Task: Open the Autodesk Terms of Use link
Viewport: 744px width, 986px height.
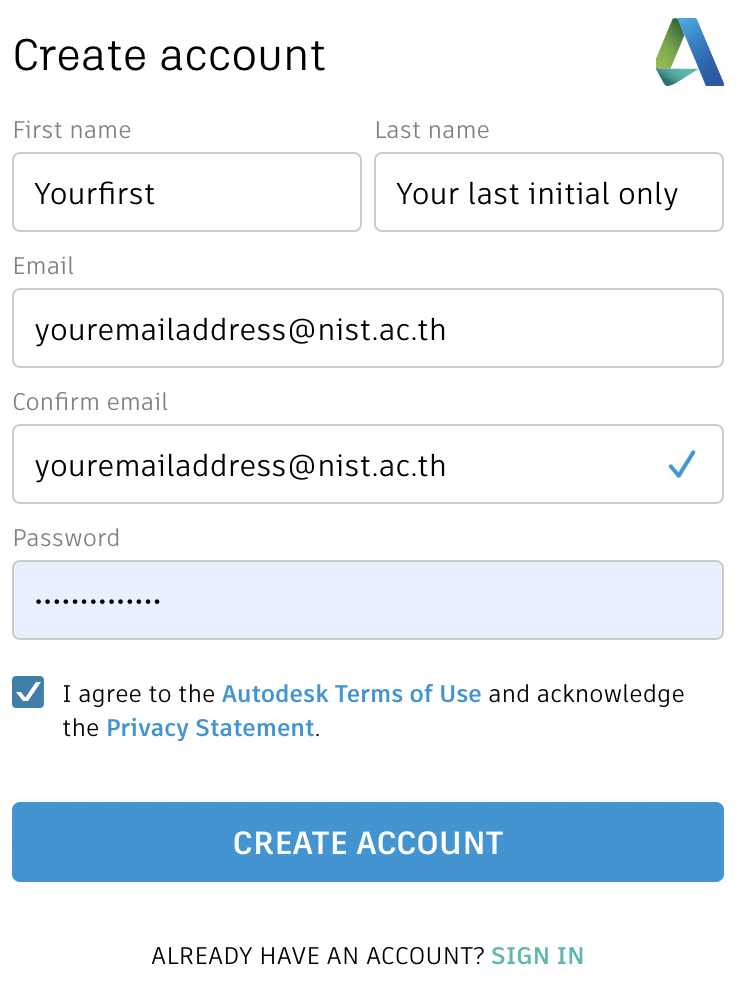Action: pyautogui.click(x=351, y=694)
